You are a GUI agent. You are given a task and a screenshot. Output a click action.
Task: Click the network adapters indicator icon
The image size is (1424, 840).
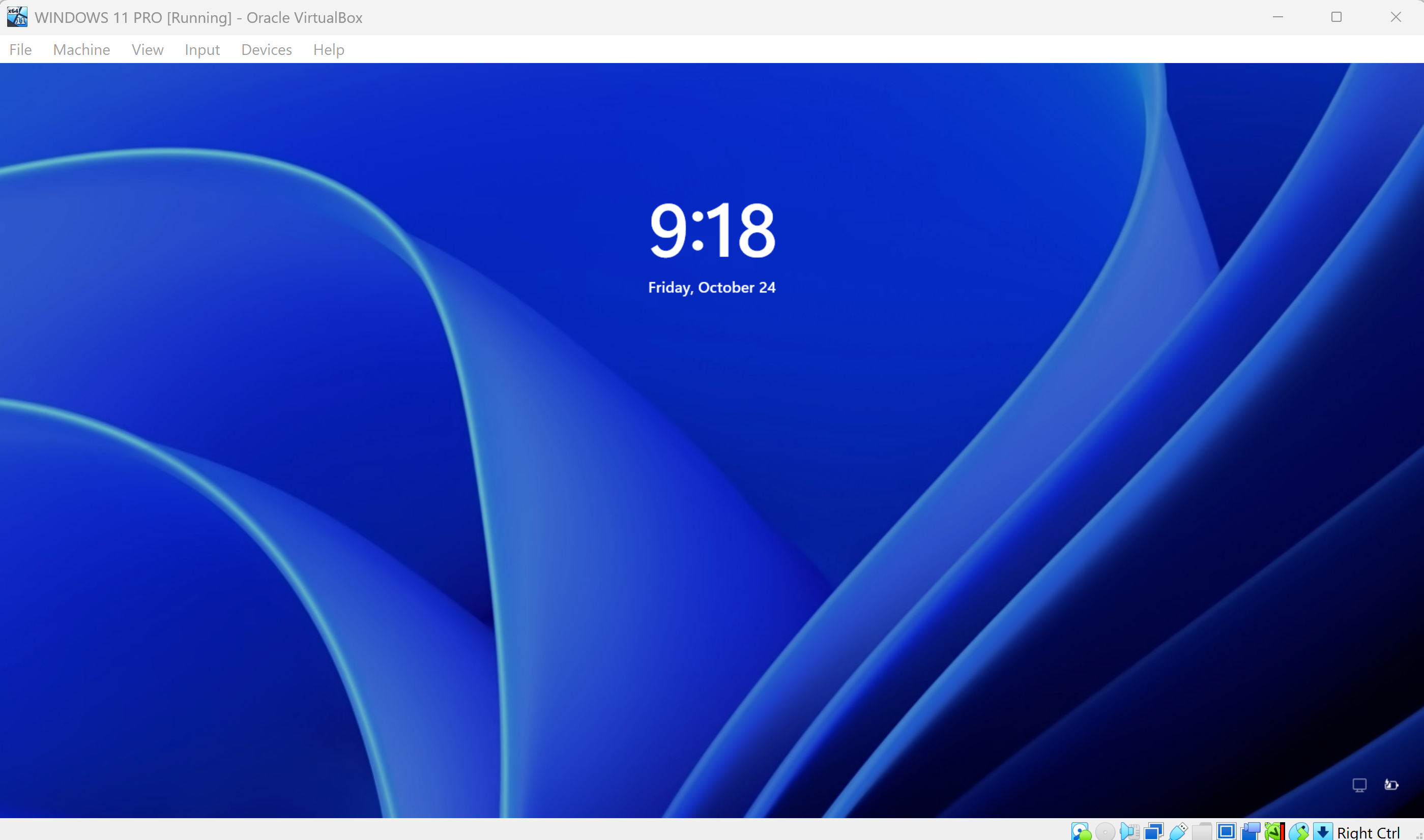[1153, 831]
